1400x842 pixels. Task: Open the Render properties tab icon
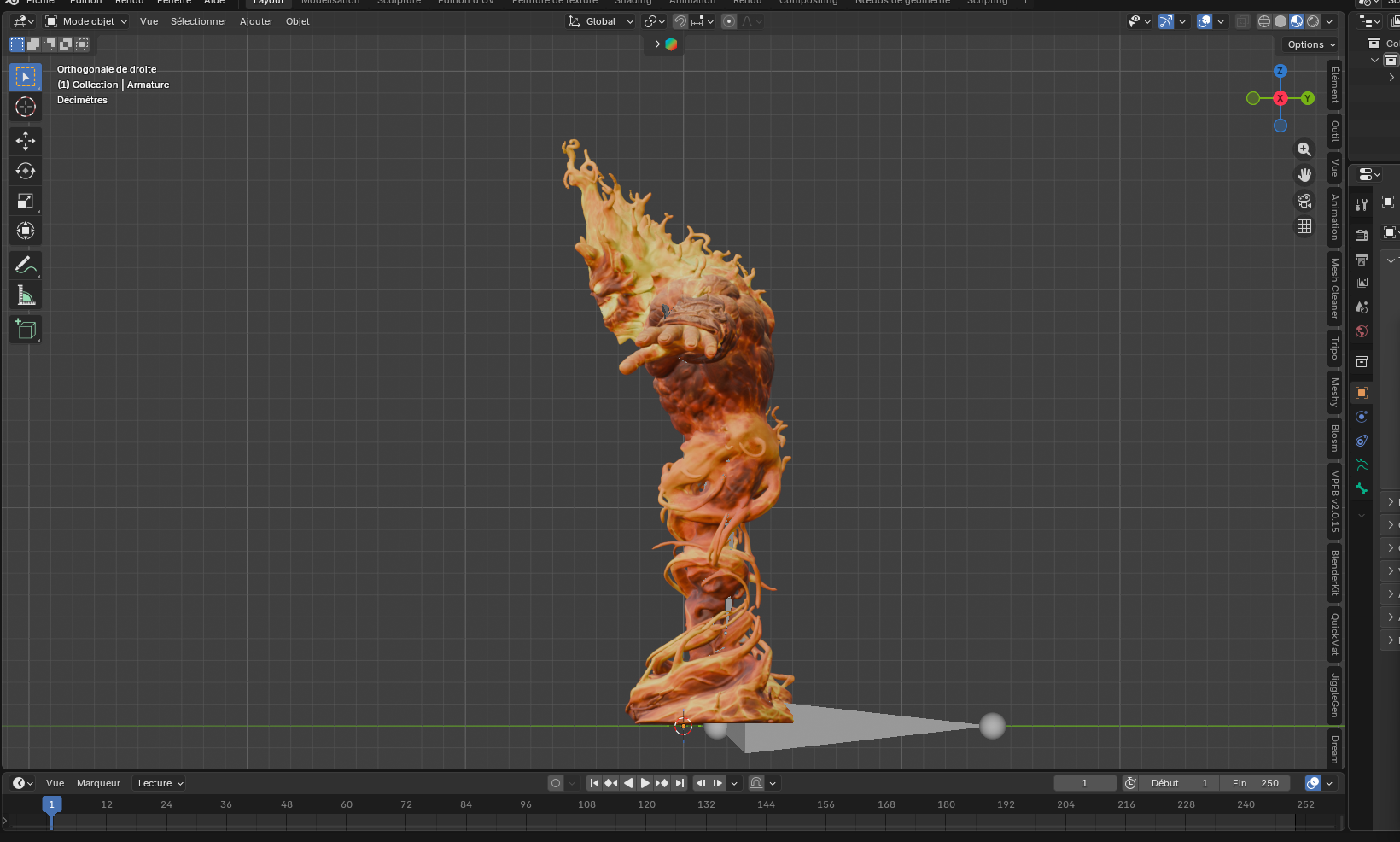(x=1362, y=235)
